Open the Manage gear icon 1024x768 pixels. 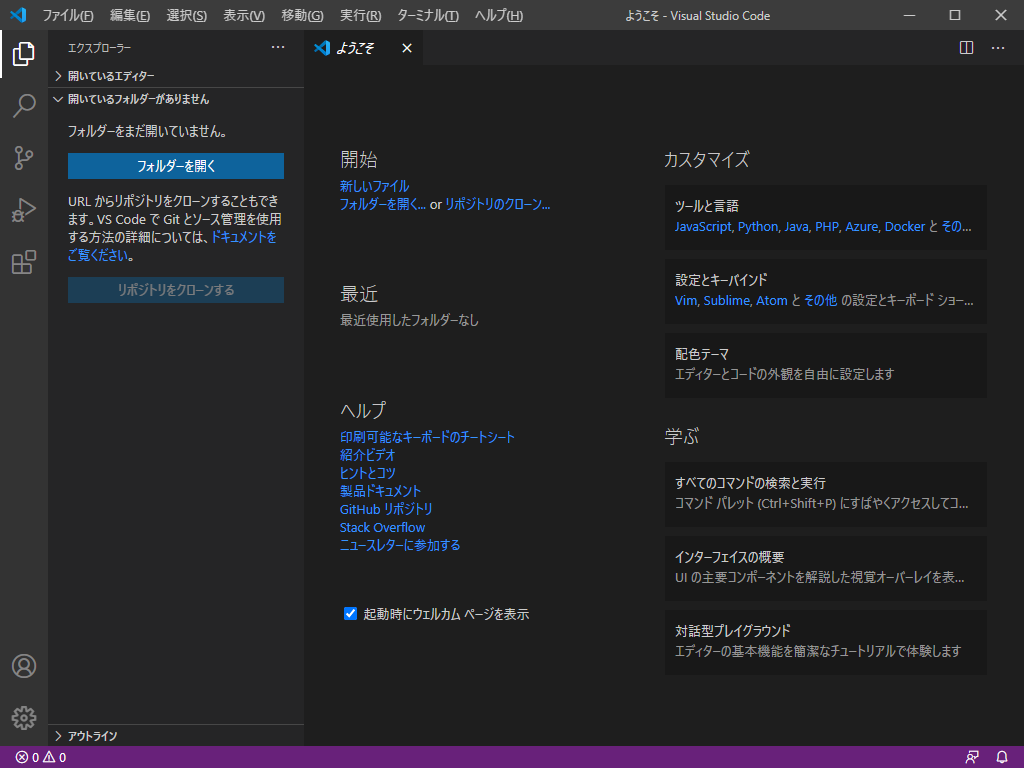click(x=24, y=718)
